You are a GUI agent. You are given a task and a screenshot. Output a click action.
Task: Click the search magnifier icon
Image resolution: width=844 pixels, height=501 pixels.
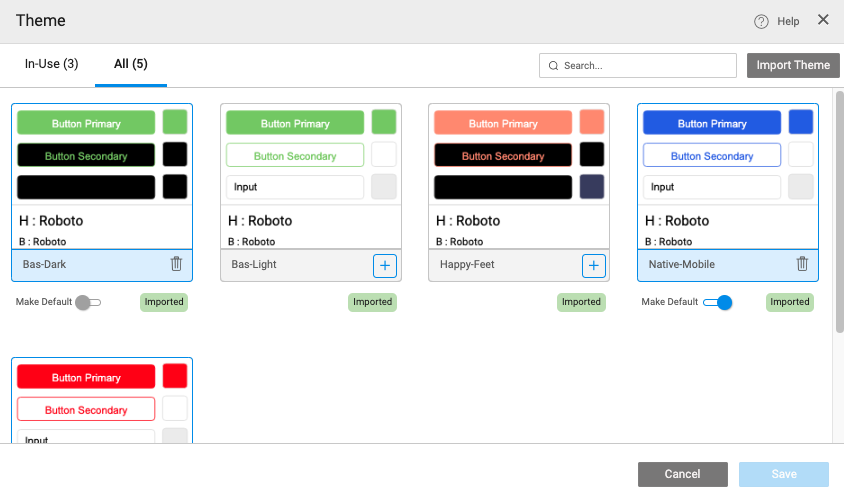tap(553, 66)
